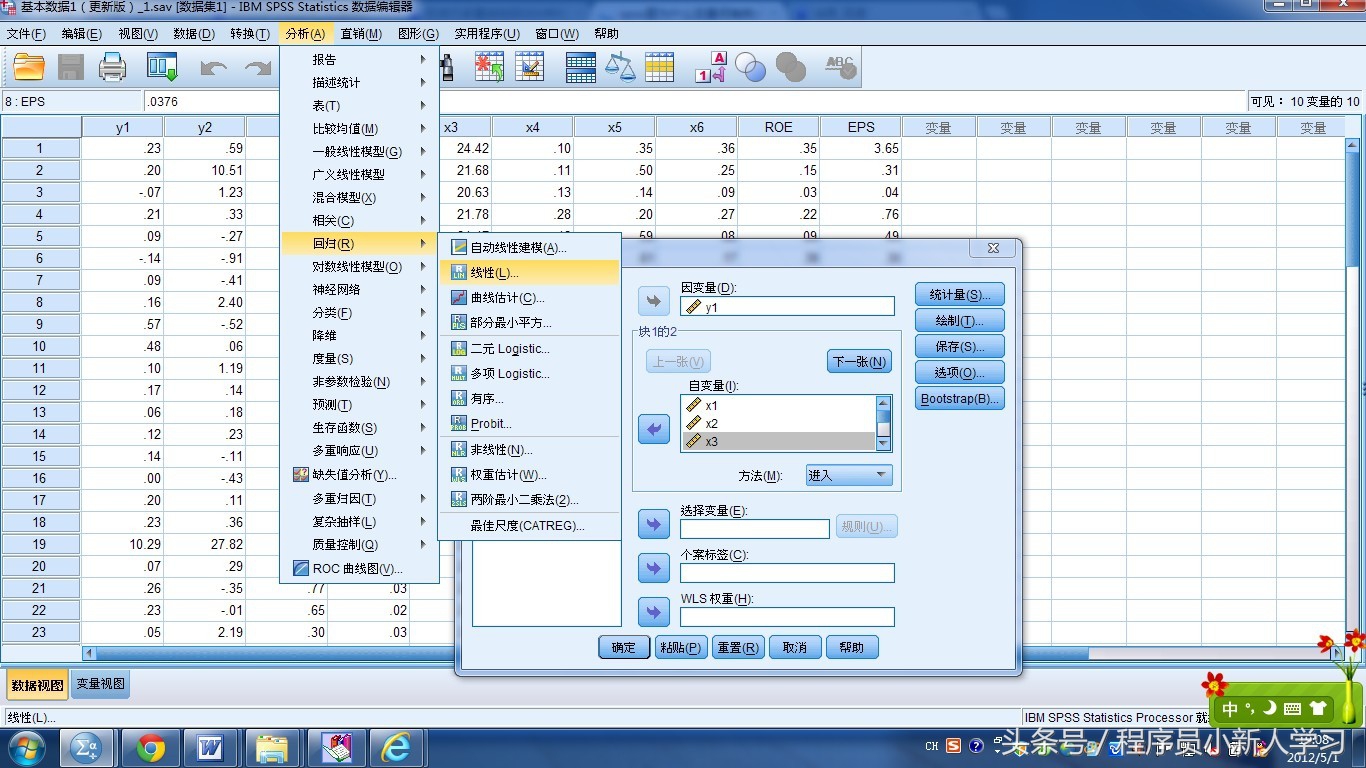Click the left arrow beside independent variables list

coord(654,429)
